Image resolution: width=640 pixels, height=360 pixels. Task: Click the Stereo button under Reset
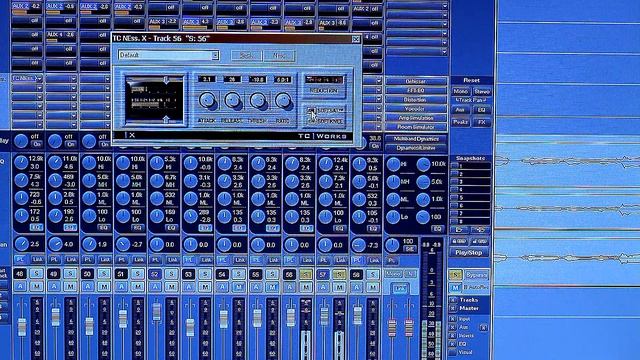pyautogui.click(x=482, y=91)
